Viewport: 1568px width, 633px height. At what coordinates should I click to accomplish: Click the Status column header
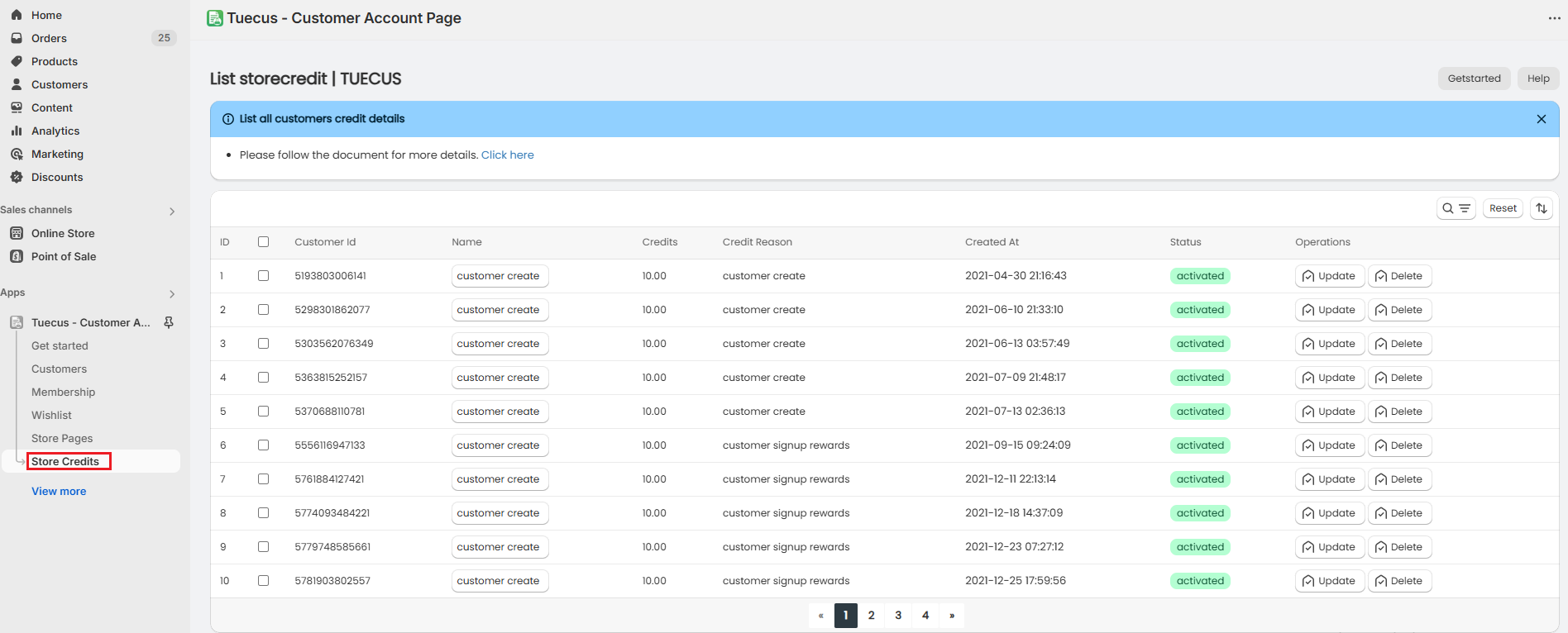click(1185, 242)
